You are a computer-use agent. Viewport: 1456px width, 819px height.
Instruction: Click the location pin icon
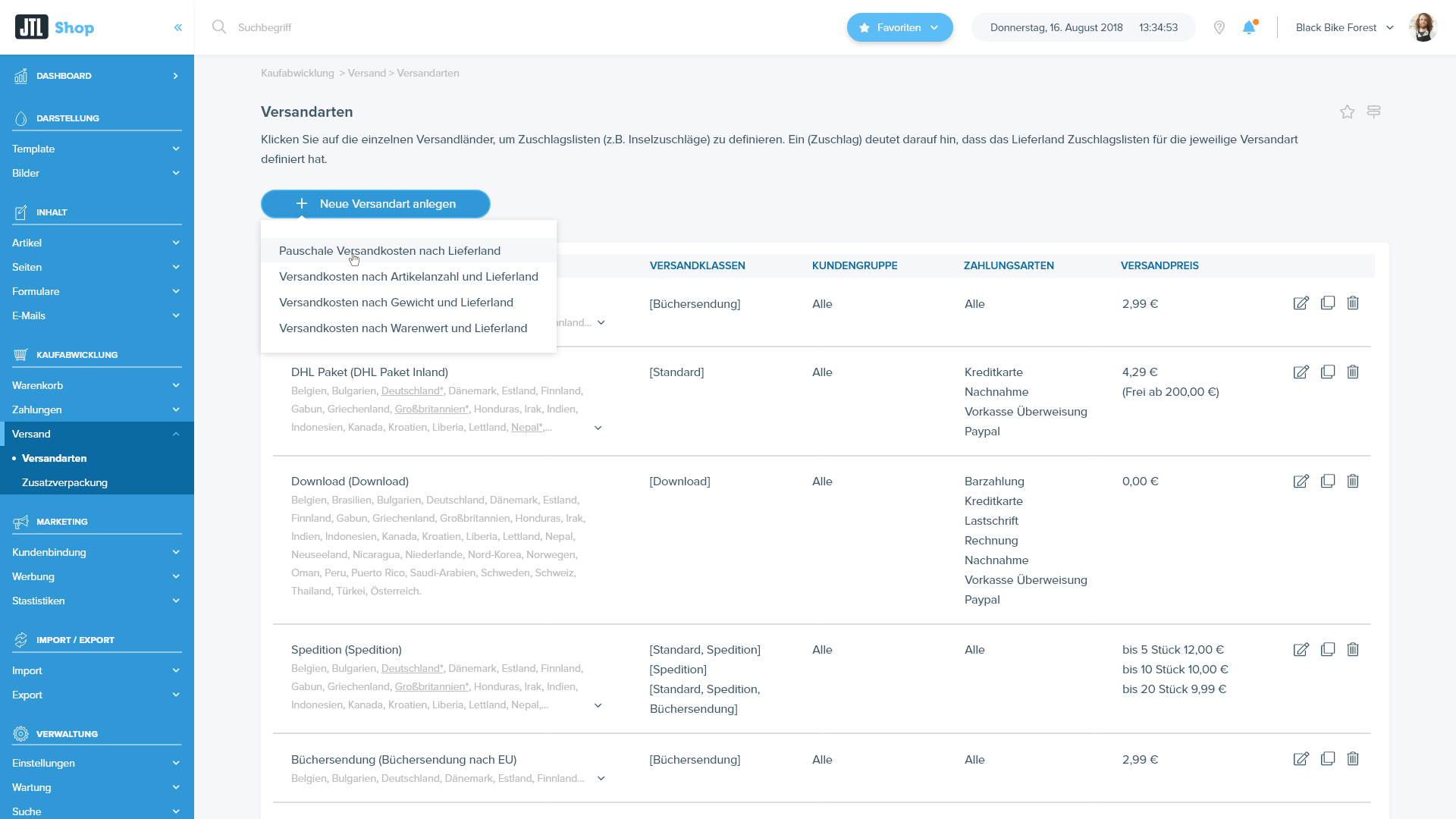tap(1219, 27)
